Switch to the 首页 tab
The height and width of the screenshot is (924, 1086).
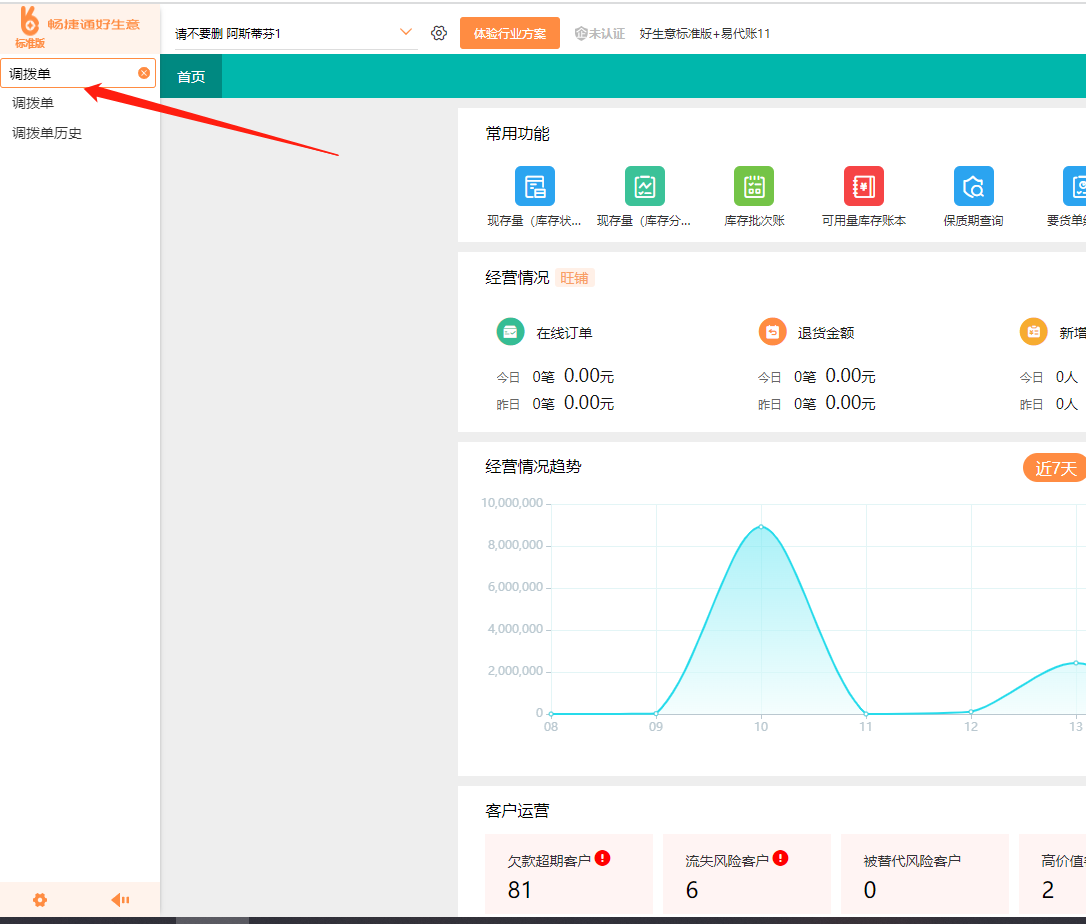[191, 77]
